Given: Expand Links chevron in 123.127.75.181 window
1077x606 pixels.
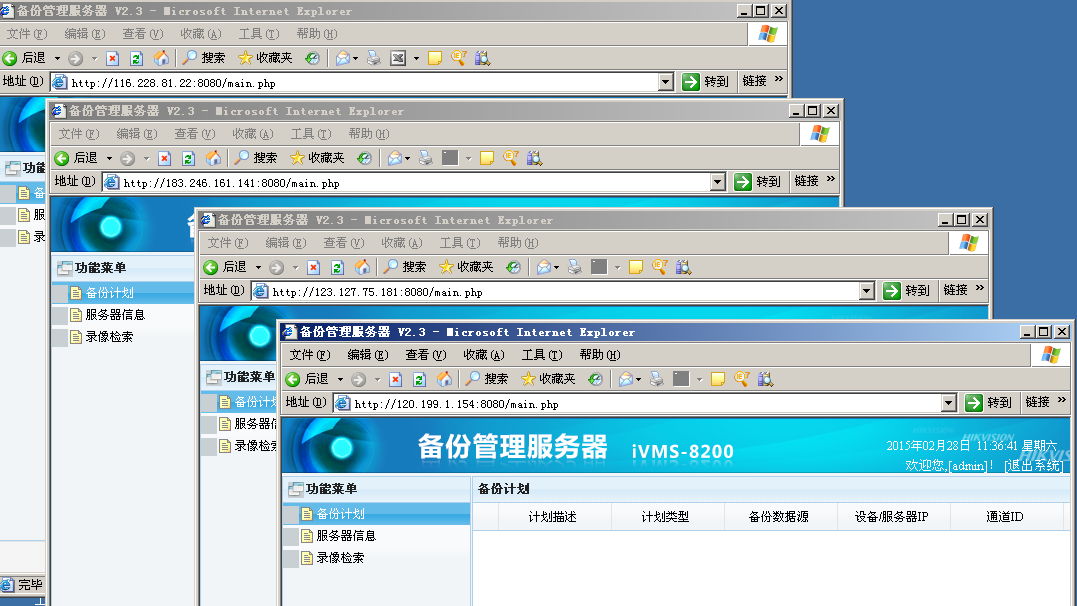Looking at the screenshot, I should point(980,288).
